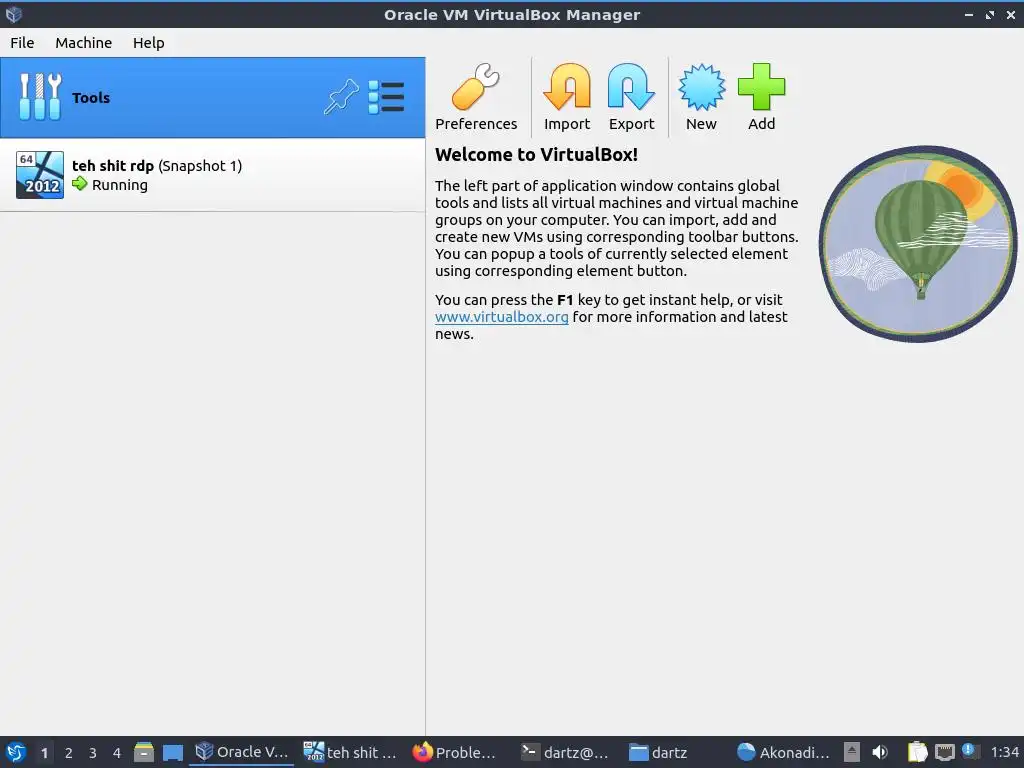The width and height of the screenshot is (1024, 768).
Task: Click the Export appliance icon
Action: 631,97
